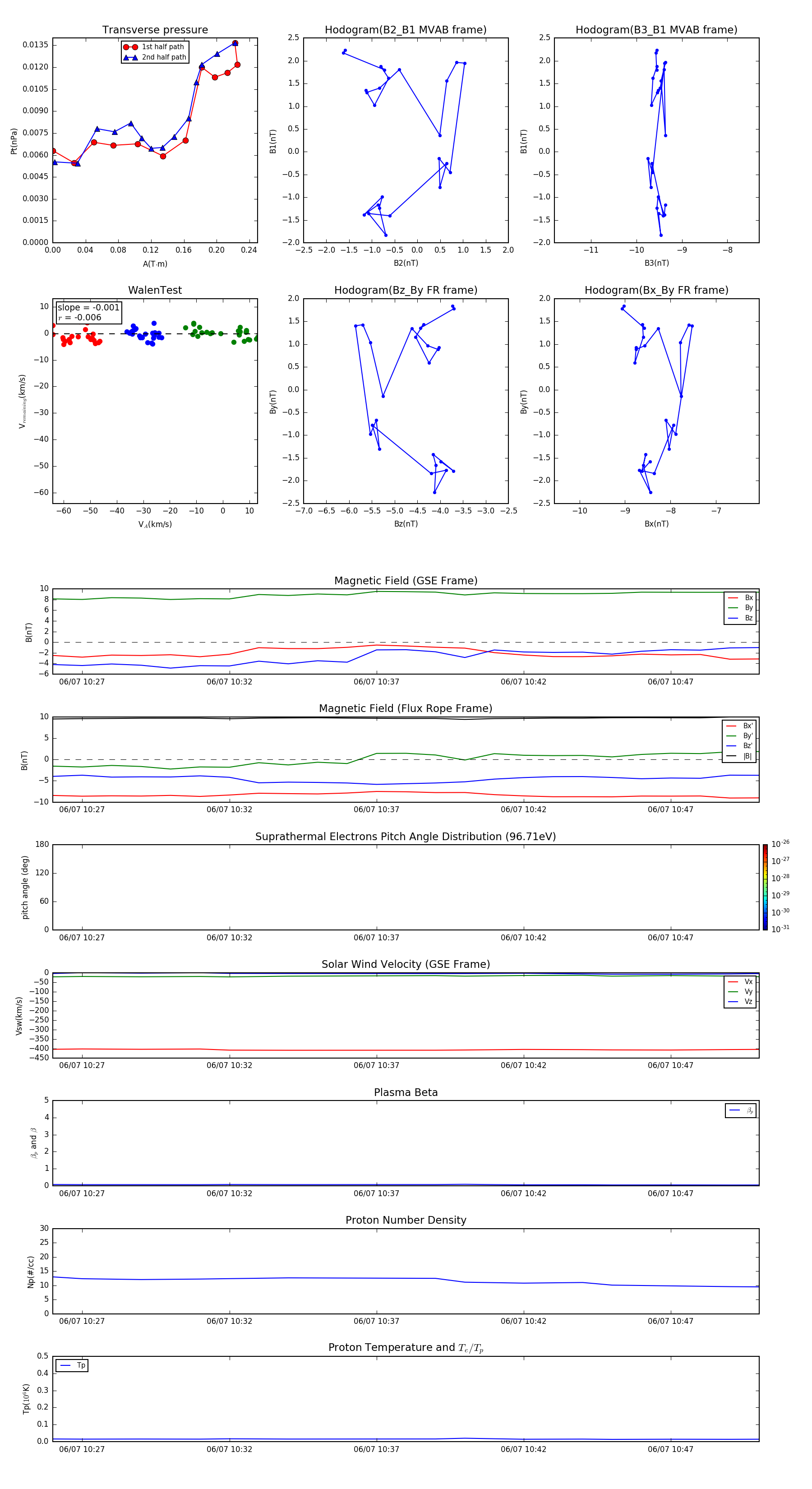Click the 'Hodogram(Bx_By FR frame)' title

pyautogui.click(x=656, y=290)
